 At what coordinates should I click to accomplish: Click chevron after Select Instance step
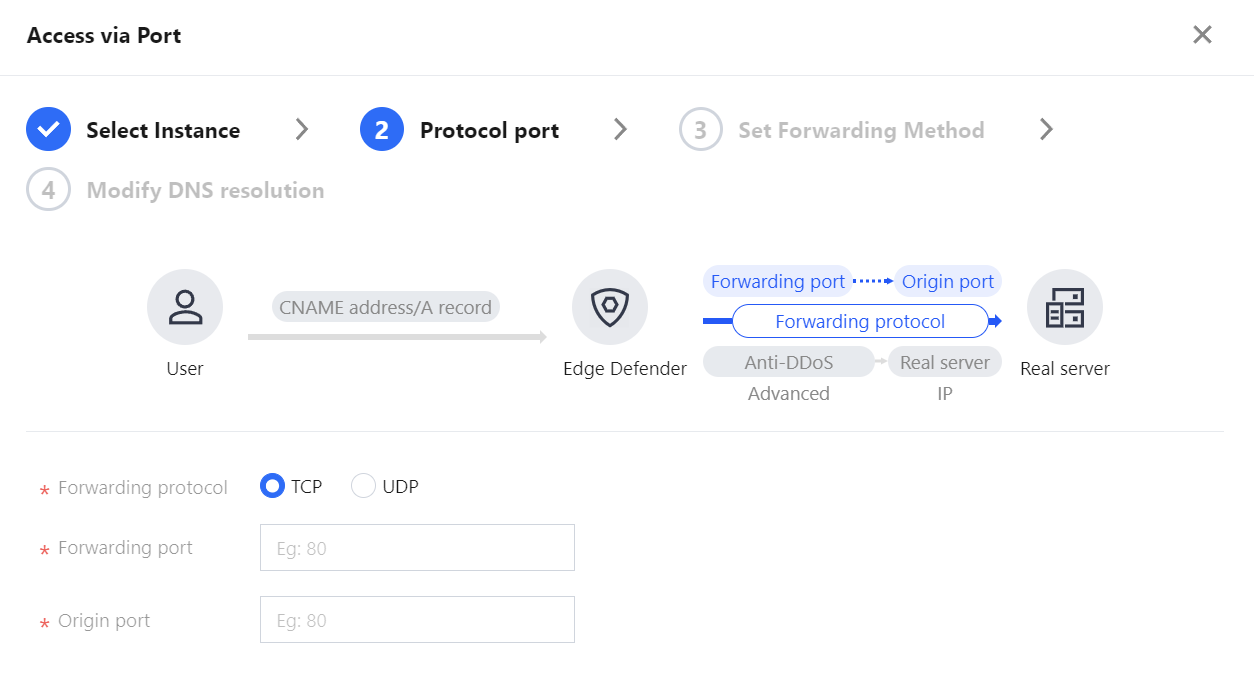(x=302, y=129)
